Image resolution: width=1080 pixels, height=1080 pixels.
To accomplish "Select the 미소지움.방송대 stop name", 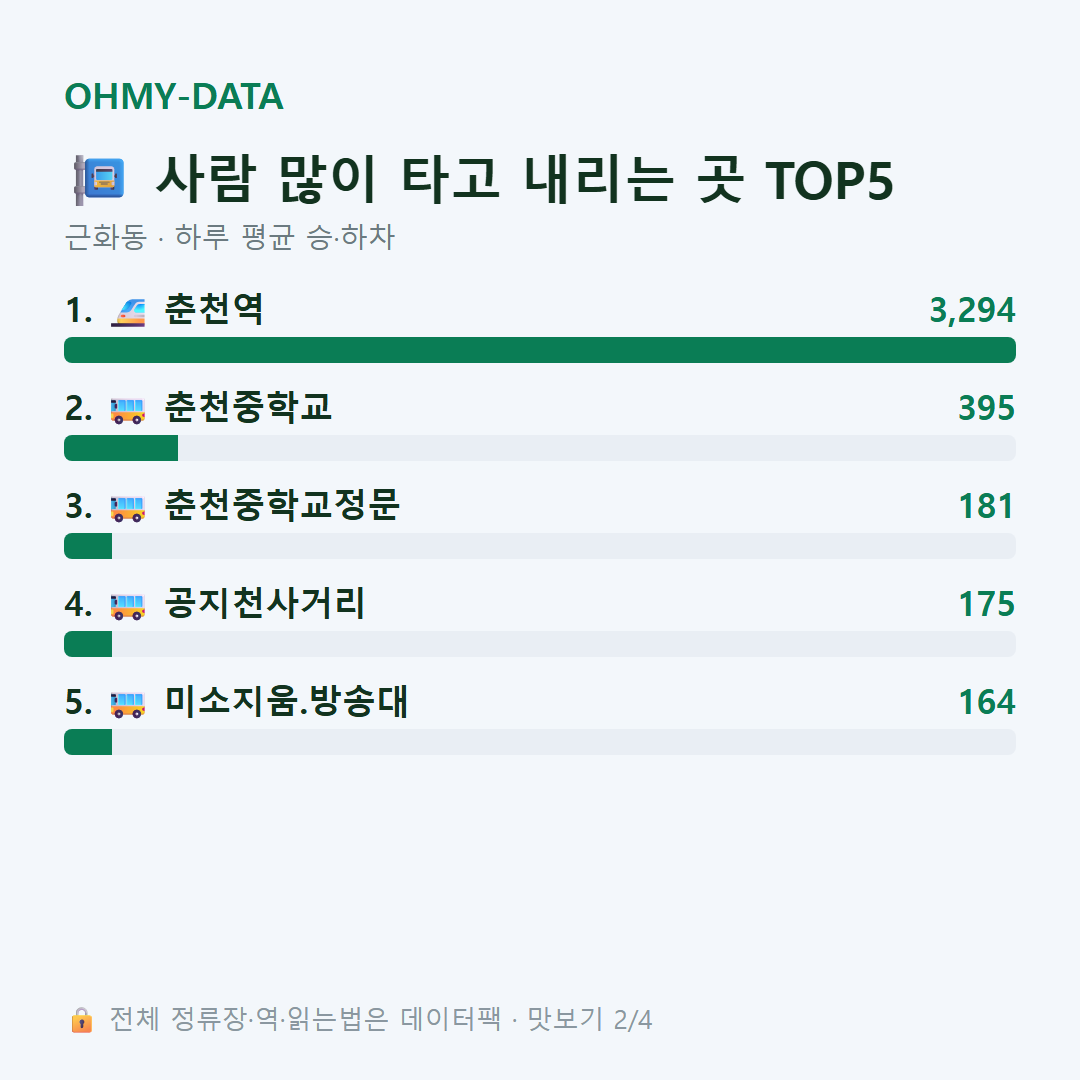I will (x=286, y=701).
